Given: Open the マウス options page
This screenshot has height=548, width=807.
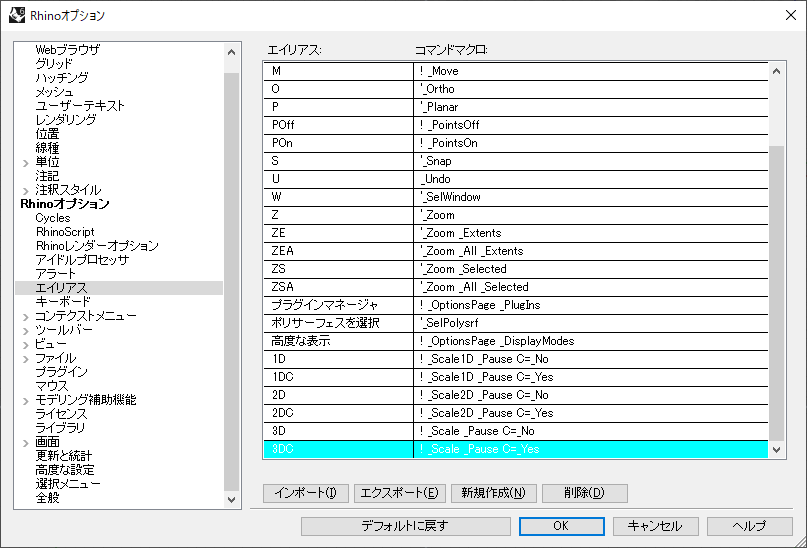Looking at the screenshot, I should tap(51, 385).
